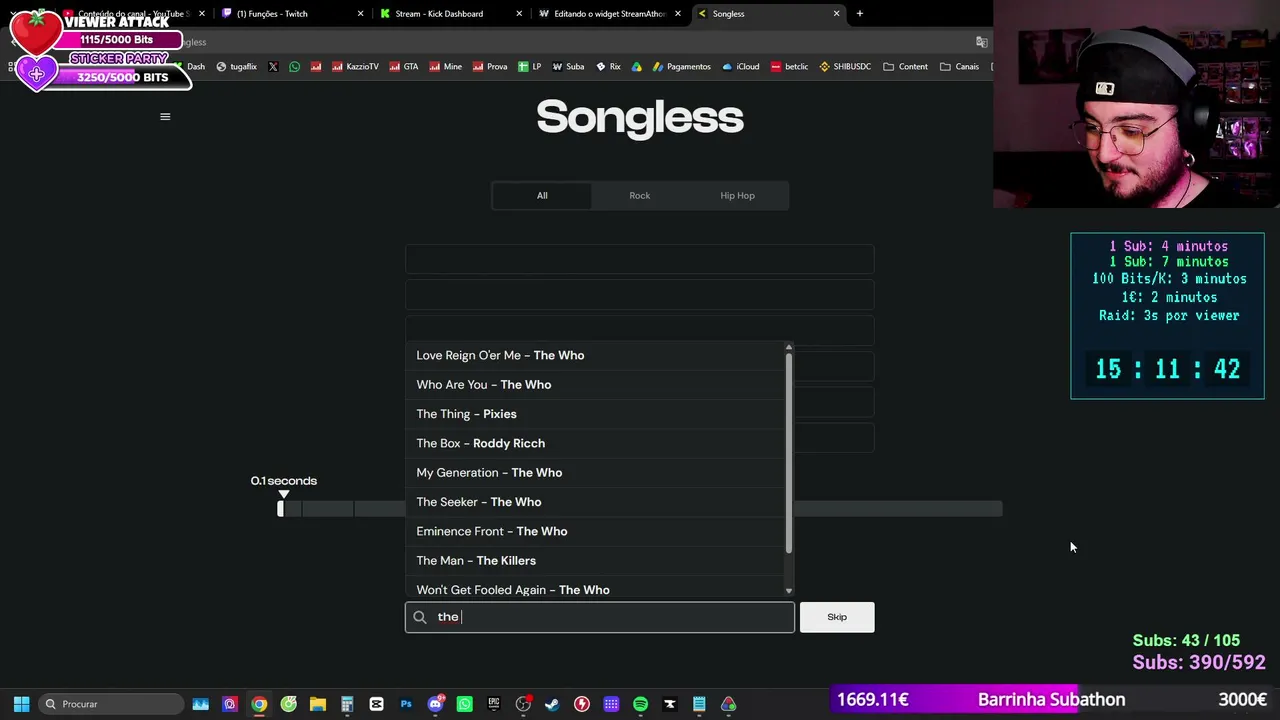The width and height of the screenshot is (1280, 720).
Task: Open the tricolor circles taskbar app
Action: tap(728, 704)
